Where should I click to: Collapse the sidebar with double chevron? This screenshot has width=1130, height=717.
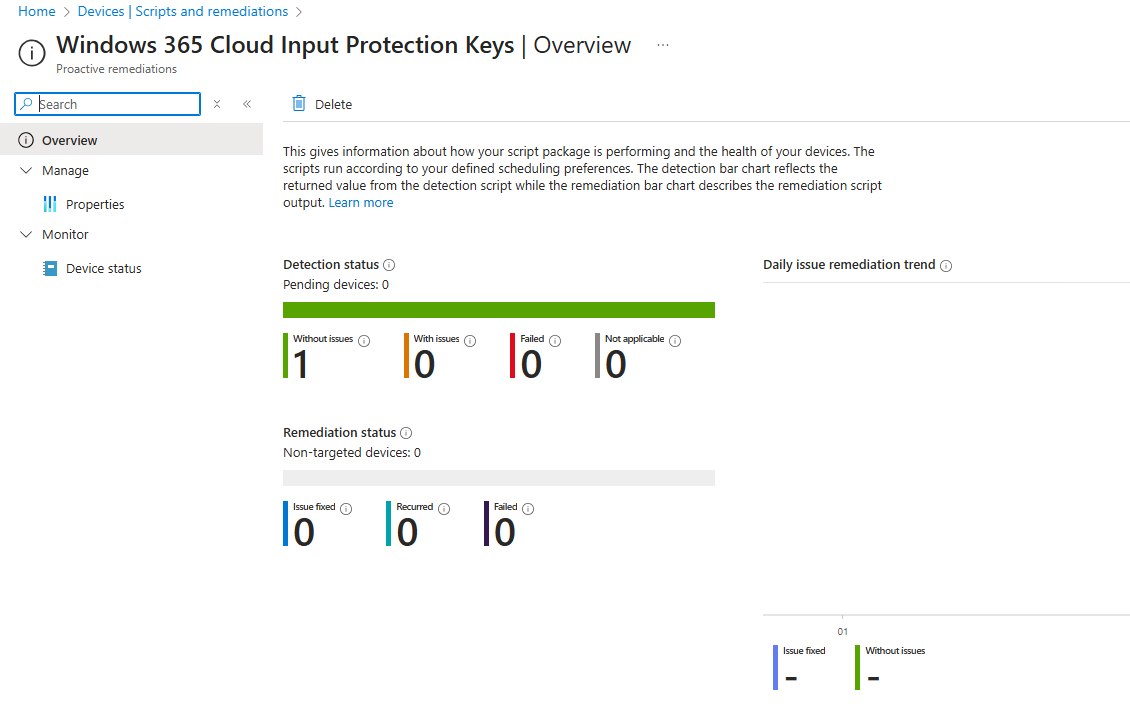pyautogui.click(x=247, y=104)
